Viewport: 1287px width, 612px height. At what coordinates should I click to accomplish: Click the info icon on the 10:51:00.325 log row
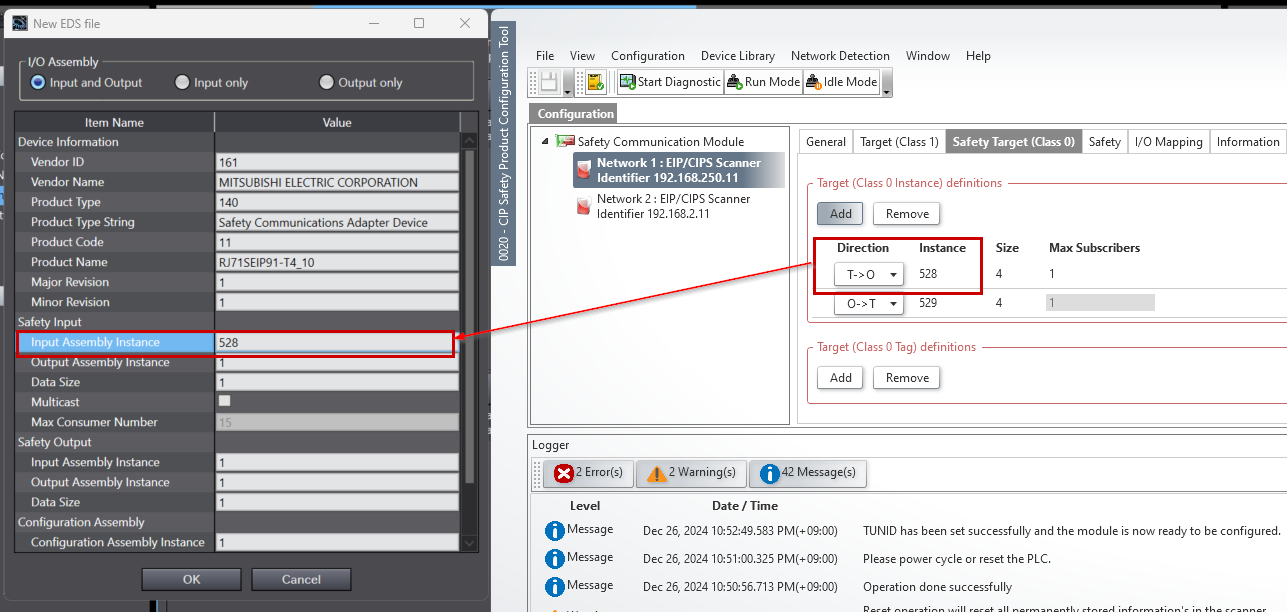pos(555,559)
